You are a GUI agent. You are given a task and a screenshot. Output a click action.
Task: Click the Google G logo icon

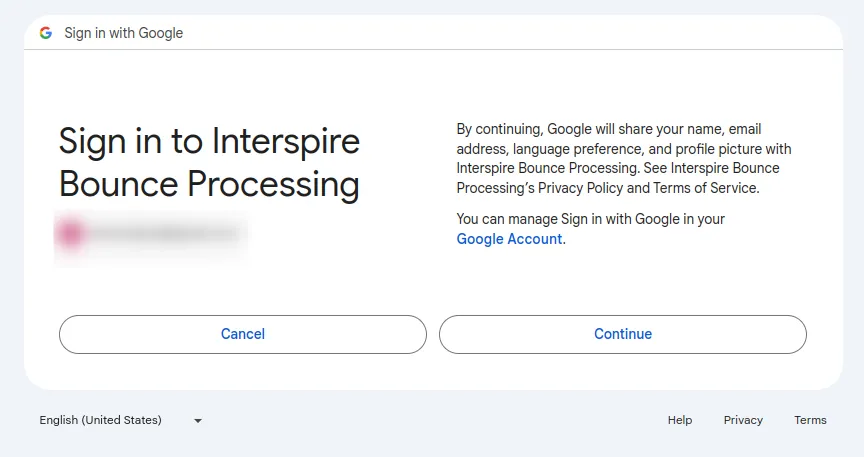(x=46, y=33)
